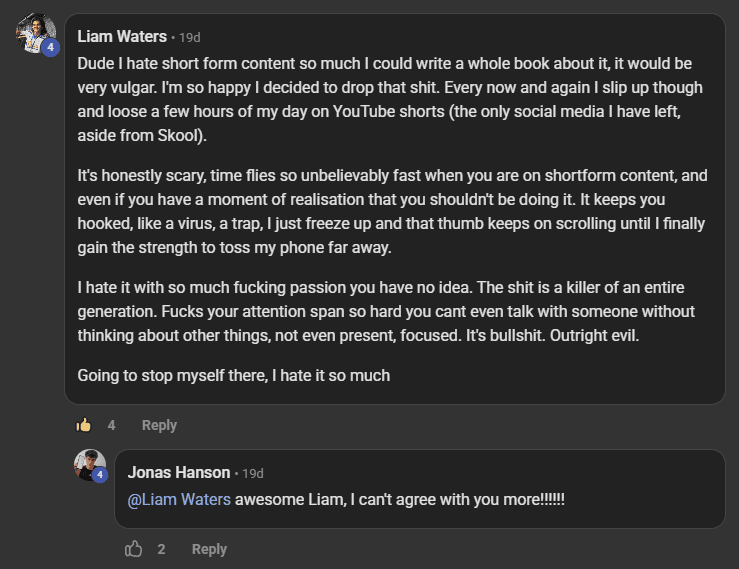Like Jonas Hanson's reply with thumbs-up

pos(133,549)
